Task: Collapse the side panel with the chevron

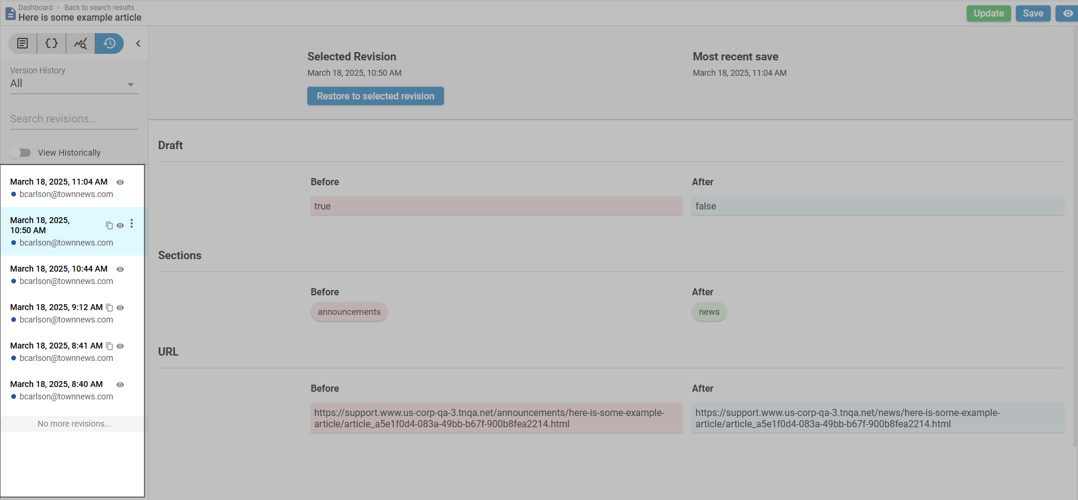Action: pyautogui.click(x=138, y=43)
